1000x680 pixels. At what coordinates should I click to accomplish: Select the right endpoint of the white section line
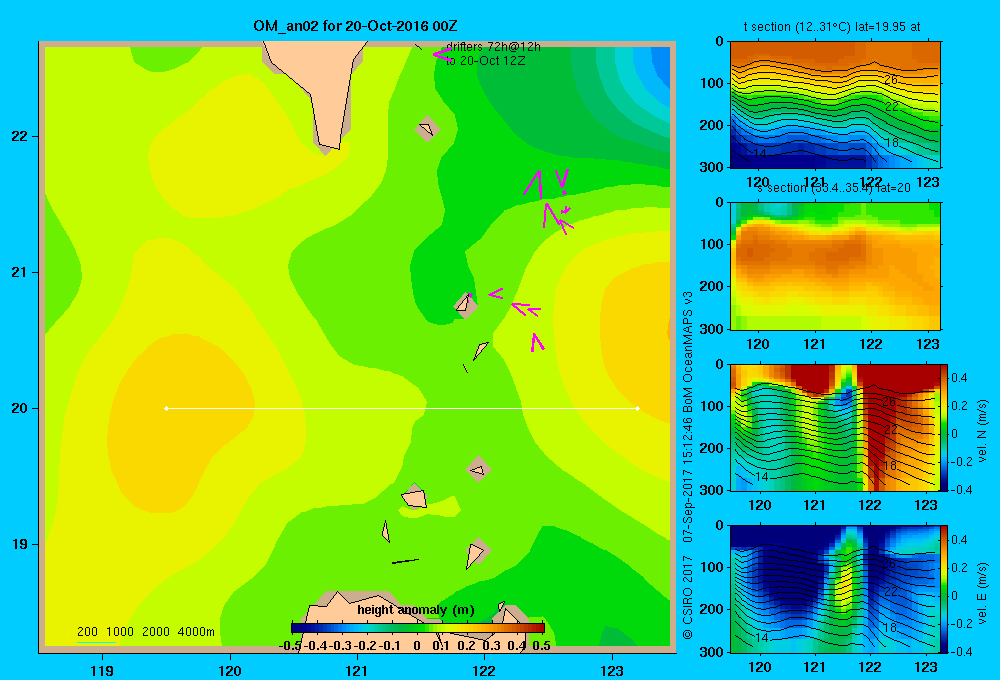[x=638, y=408]
